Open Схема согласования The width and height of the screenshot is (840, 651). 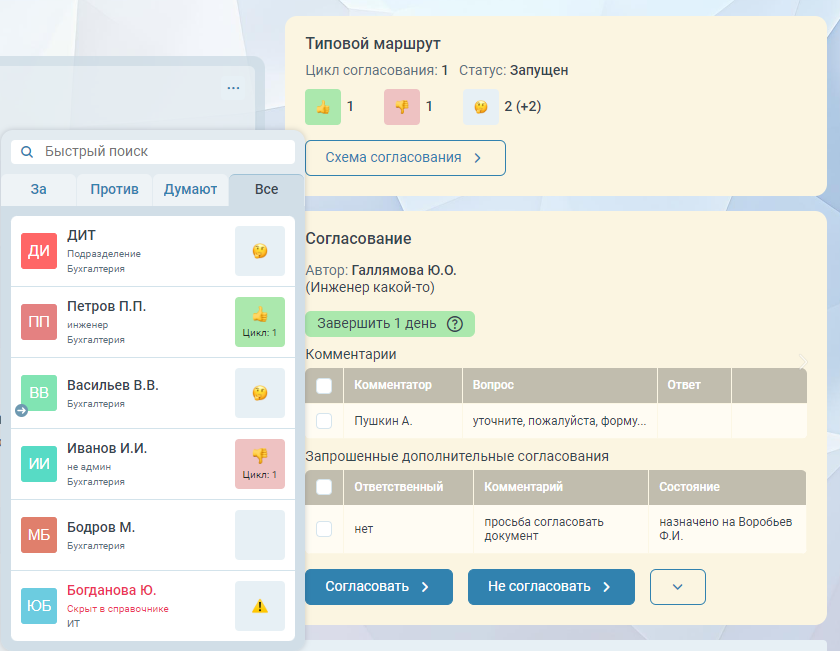pos(405,158)
